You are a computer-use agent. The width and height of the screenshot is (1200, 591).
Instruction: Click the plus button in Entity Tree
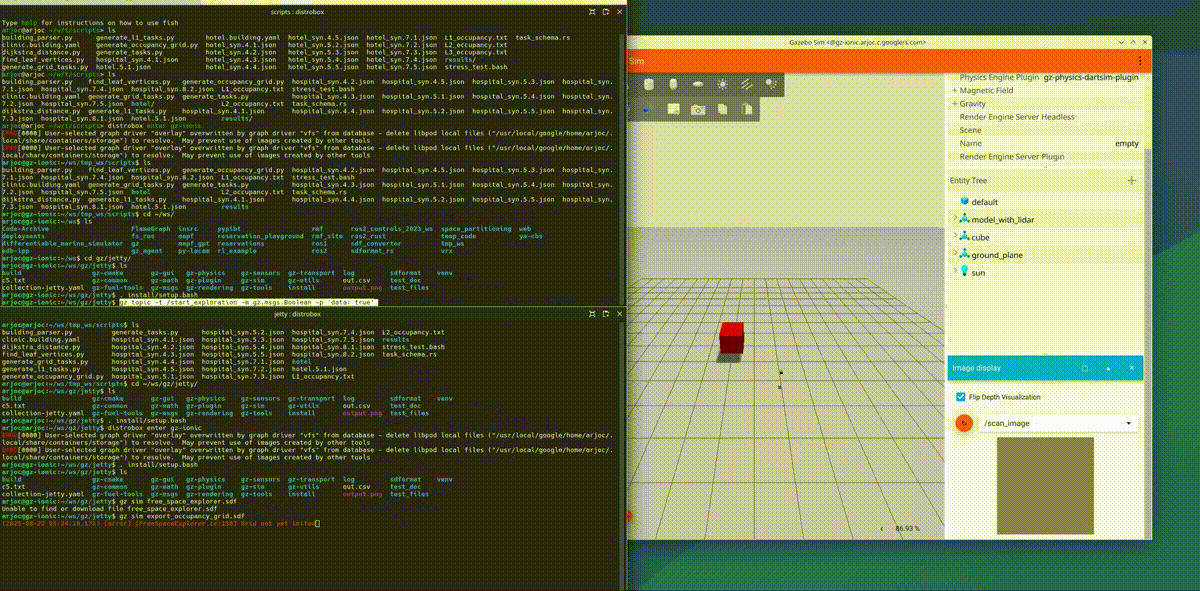(1131, 181)
